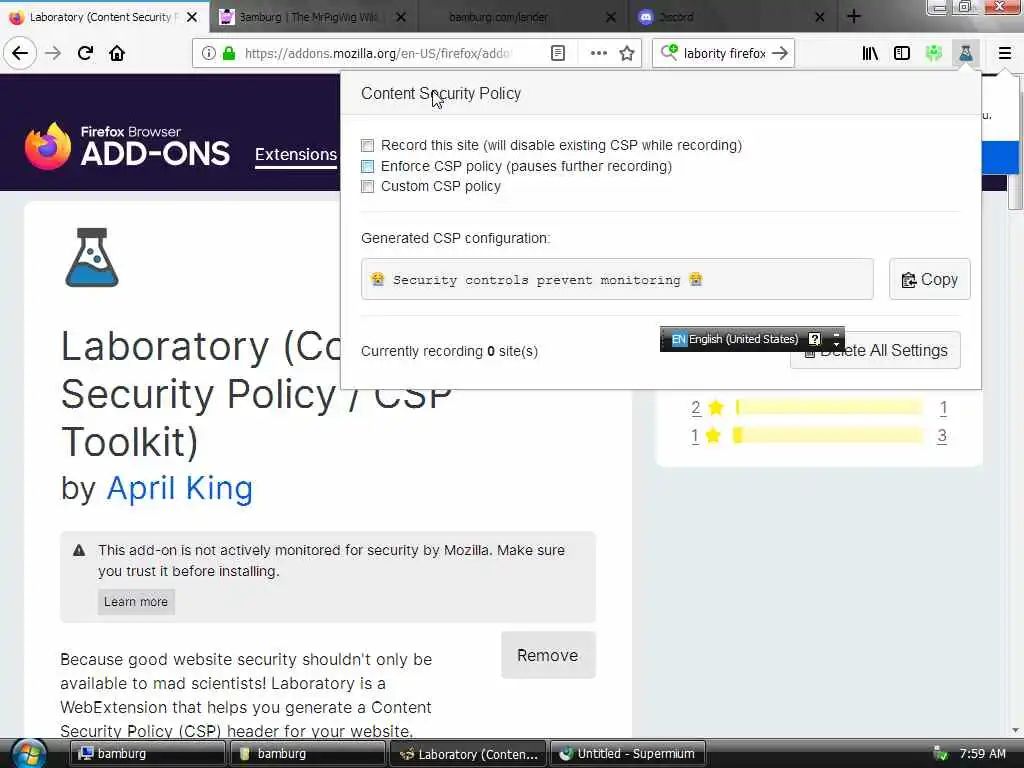Open the count link for 1-star reviews
This screenshot has height=768, width=1024.
[942, 436]
